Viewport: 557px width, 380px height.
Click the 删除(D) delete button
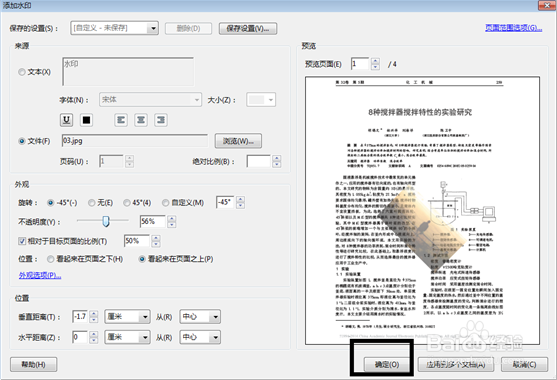[188, 28]
